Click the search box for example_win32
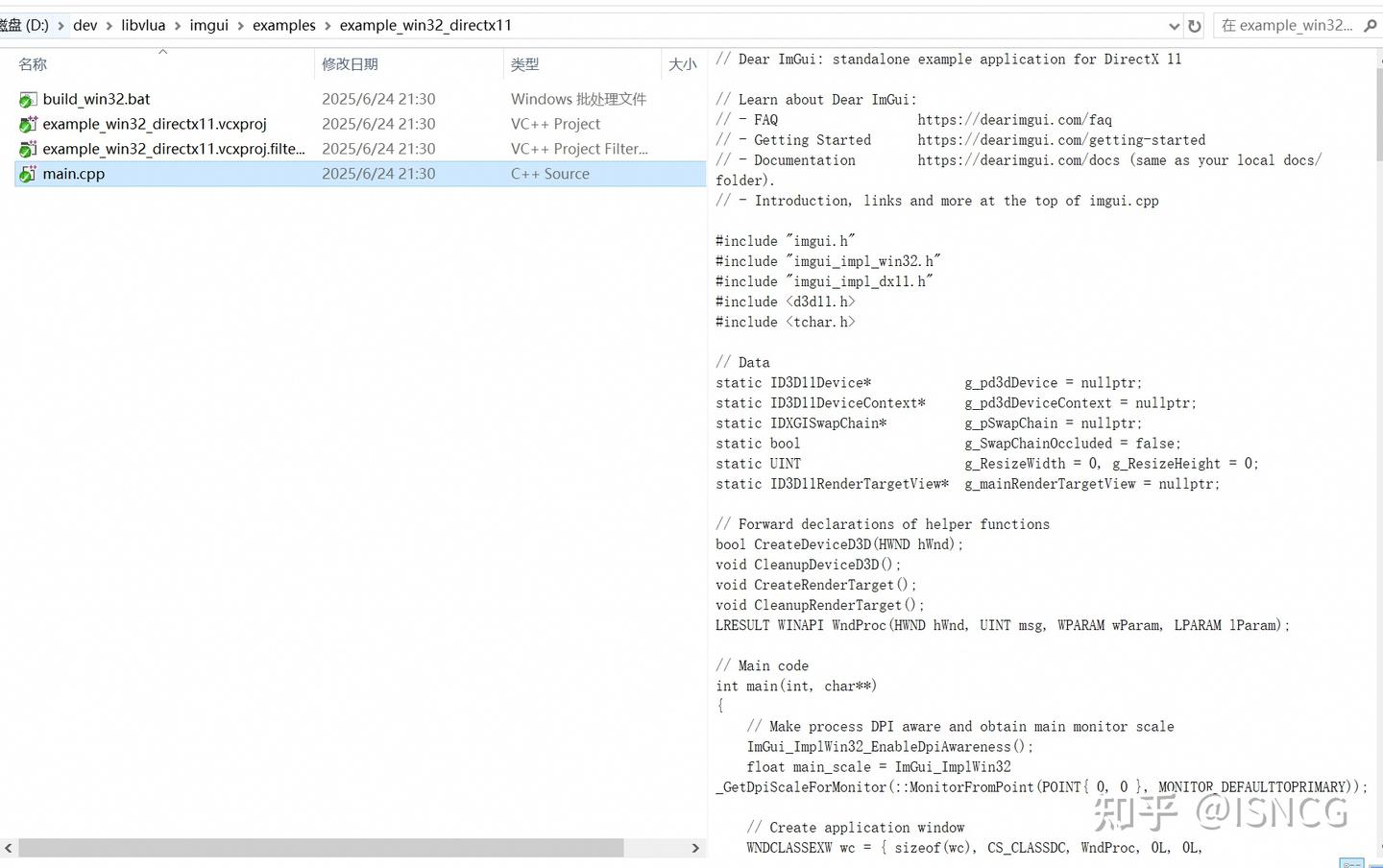Image resolution: width=1383 pixels, height=868 pixels. 1287,26
